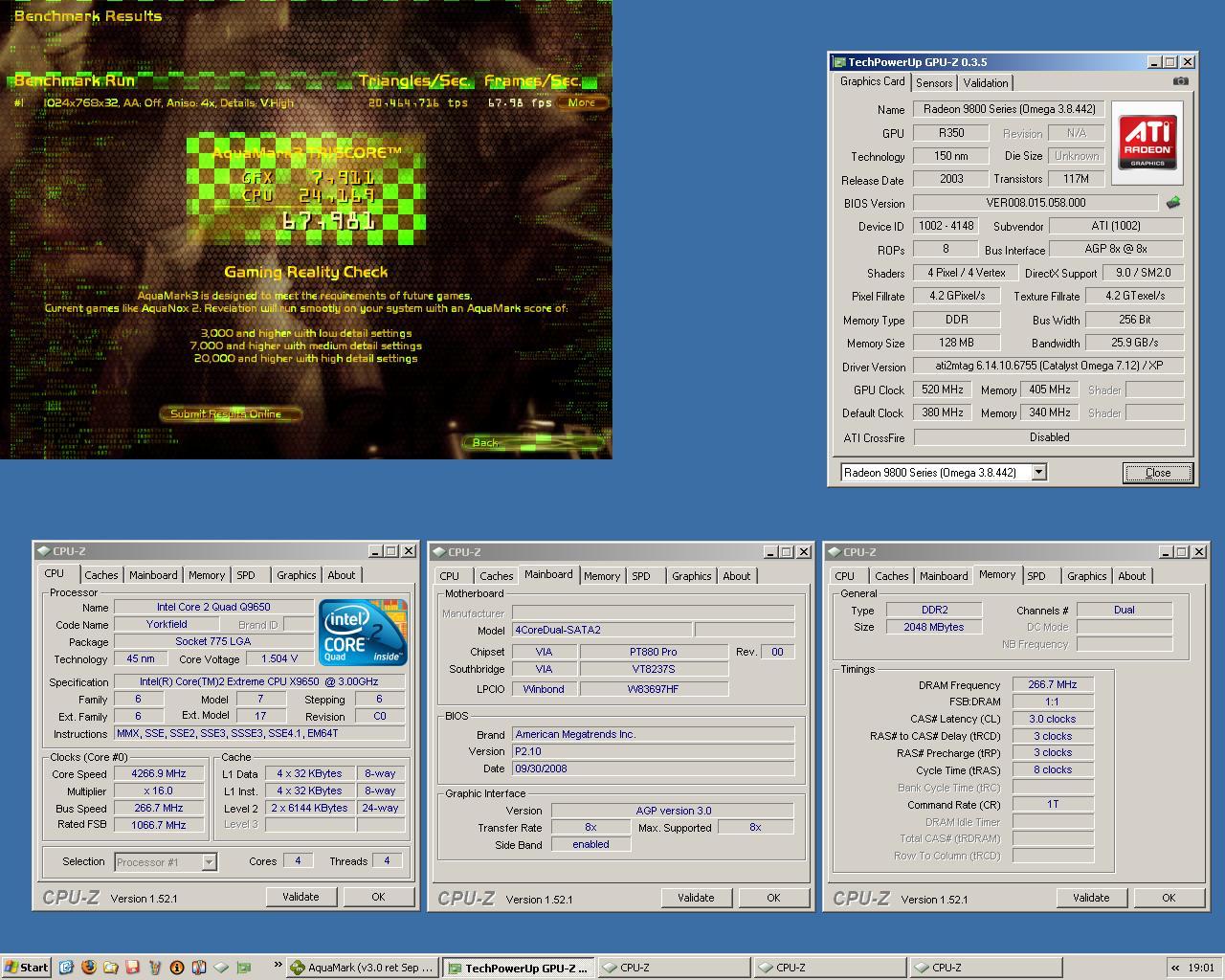The height and width of the screenshot is (980, 1225).
Task: Click the DRAM Frequency 266.7 MHz value
Action: click(1053, 684)
